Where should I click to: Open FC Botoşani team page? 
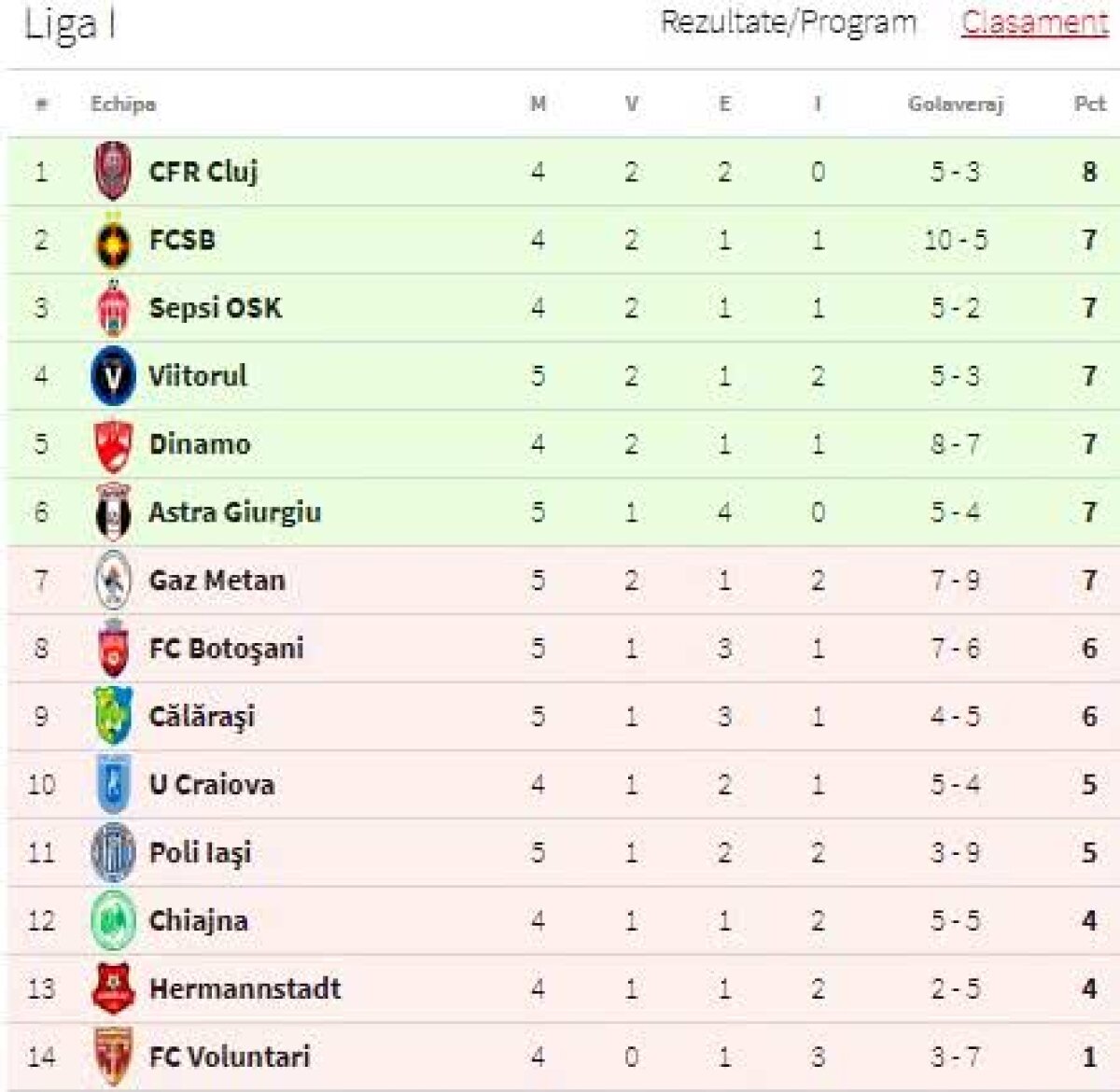click(227, 648)
